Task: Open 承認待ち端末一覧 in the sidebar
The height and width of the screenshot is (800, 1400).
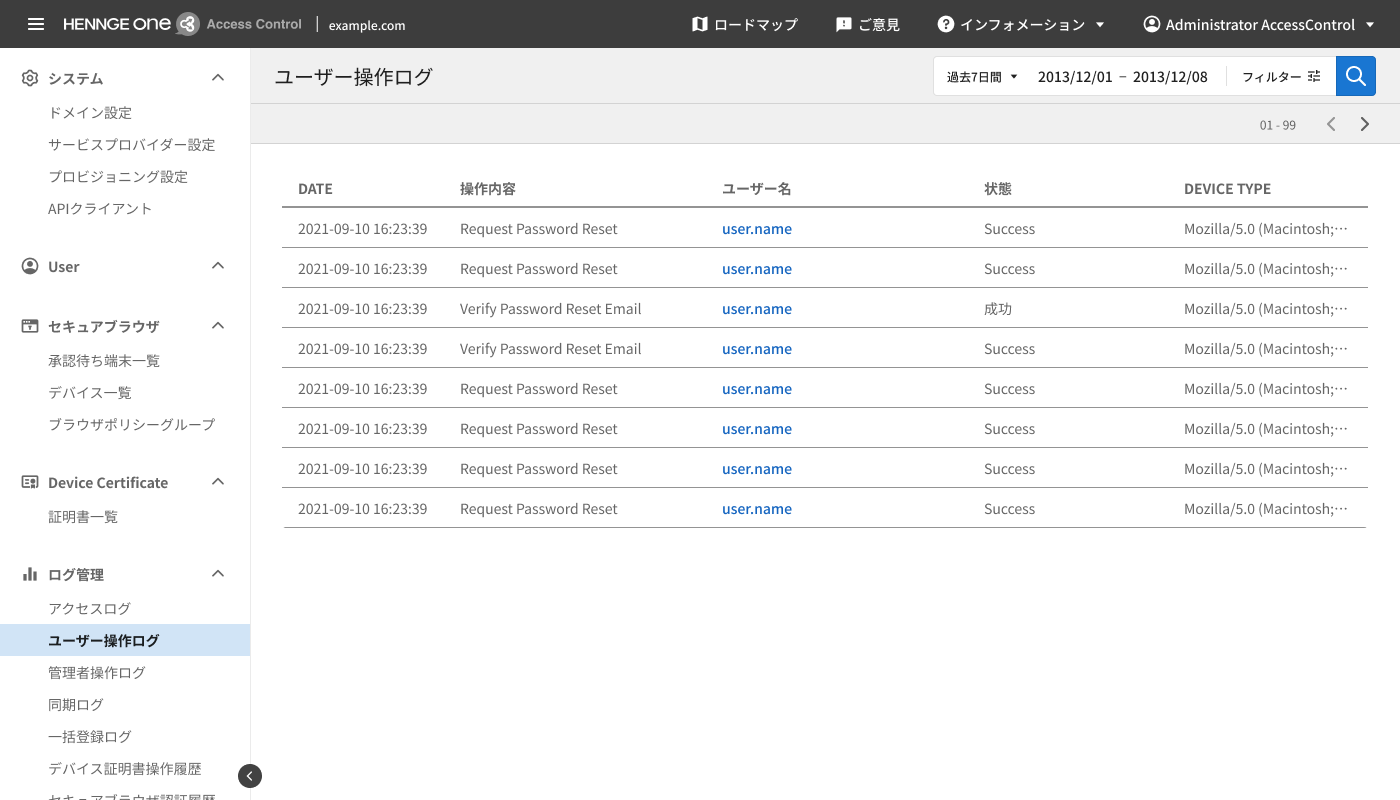Action: click(x=104, y=361)
